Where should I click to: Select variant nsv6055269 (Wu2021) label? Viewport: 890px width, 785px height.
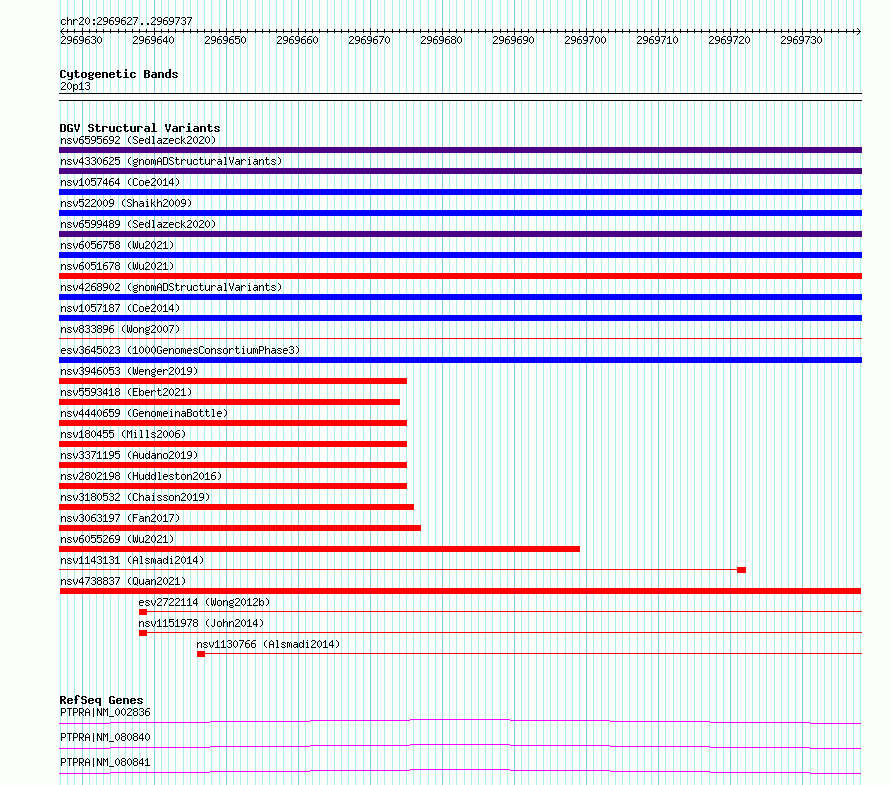click(x=117, y=539)
